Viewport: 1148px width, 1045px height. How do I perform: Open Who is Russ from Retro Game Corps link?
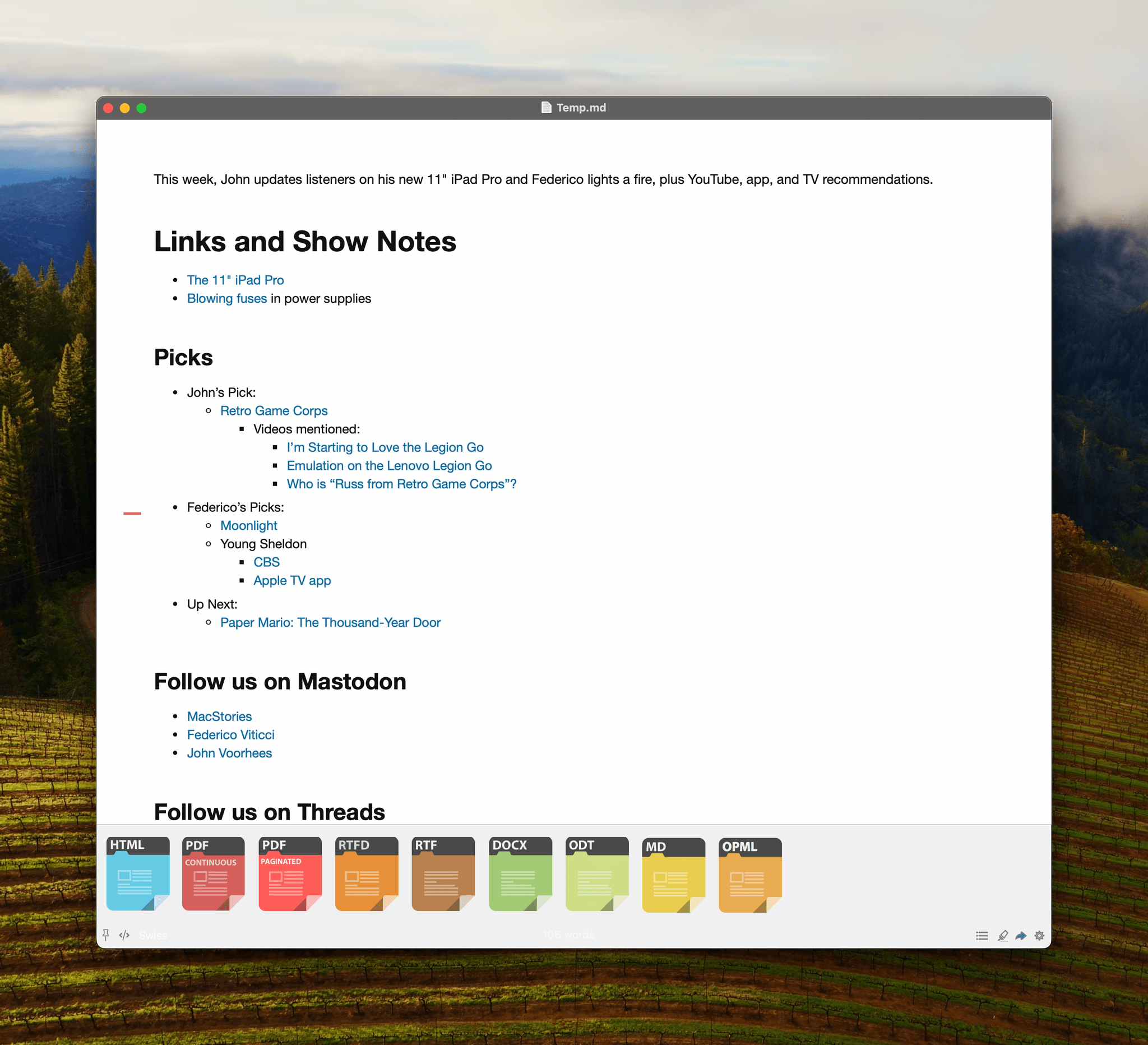pos(401,483)
